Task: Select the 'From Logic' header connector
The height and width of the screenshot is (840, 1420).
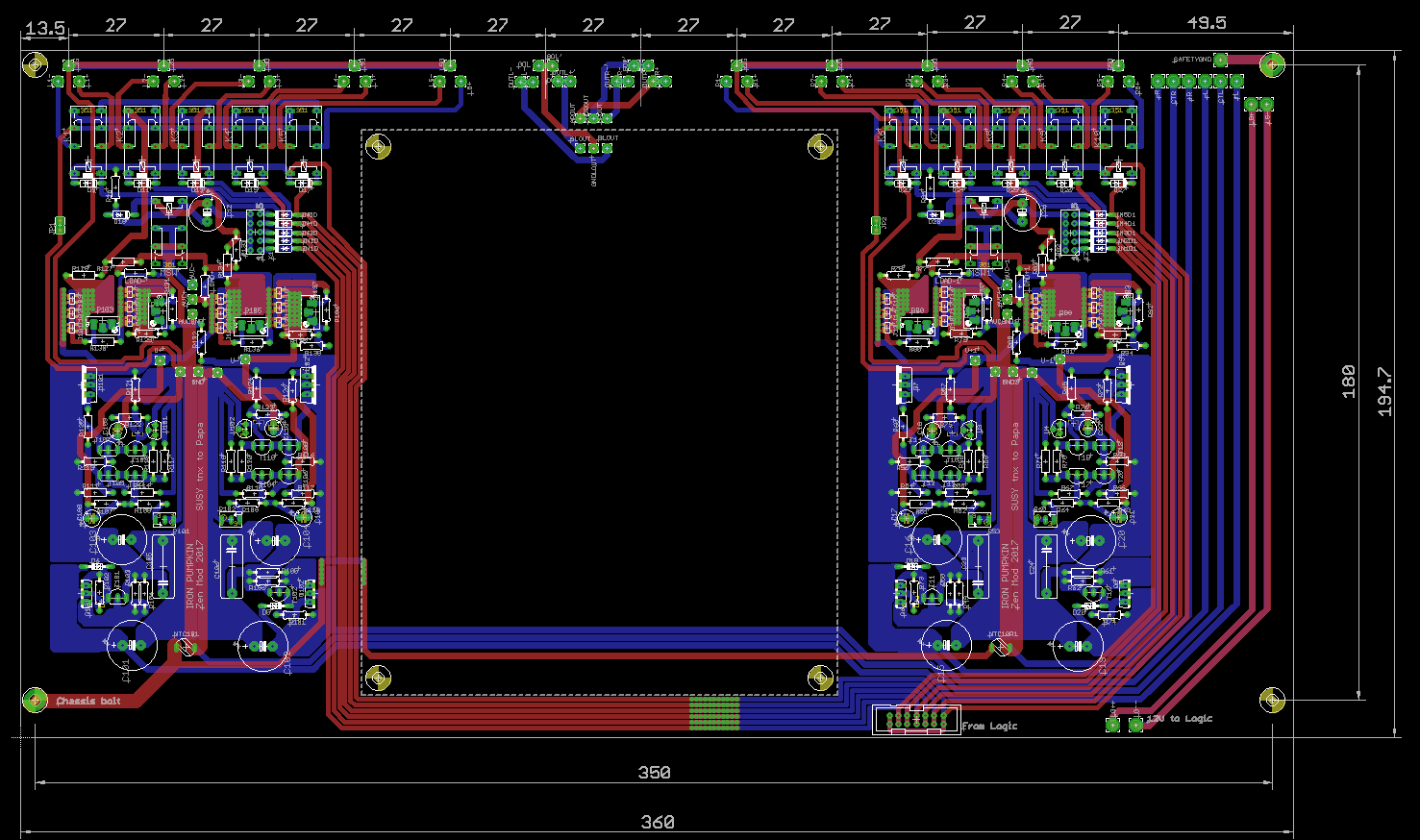Action: [916, 720]
